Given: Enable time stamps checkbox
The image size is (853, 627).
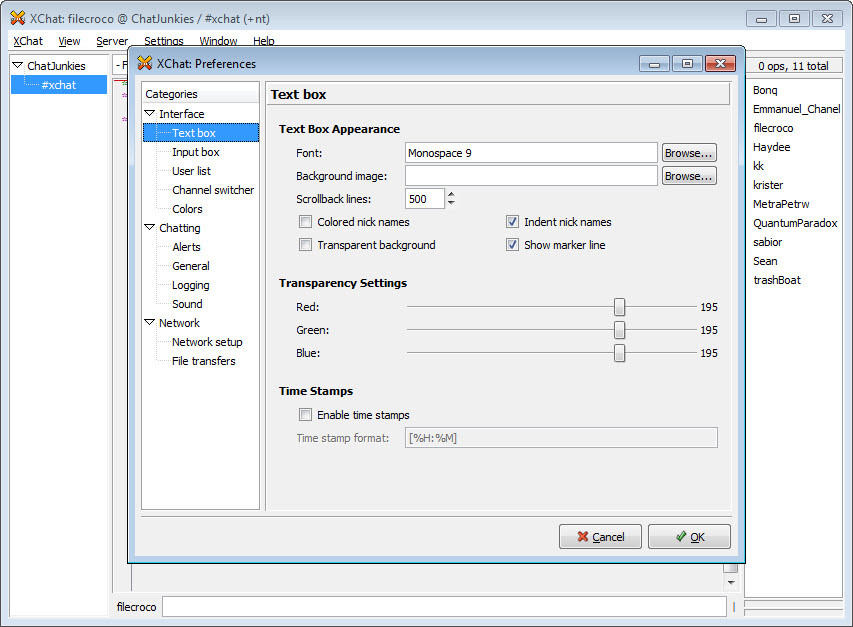Looking at the screenshot, I should coord(306,415).
